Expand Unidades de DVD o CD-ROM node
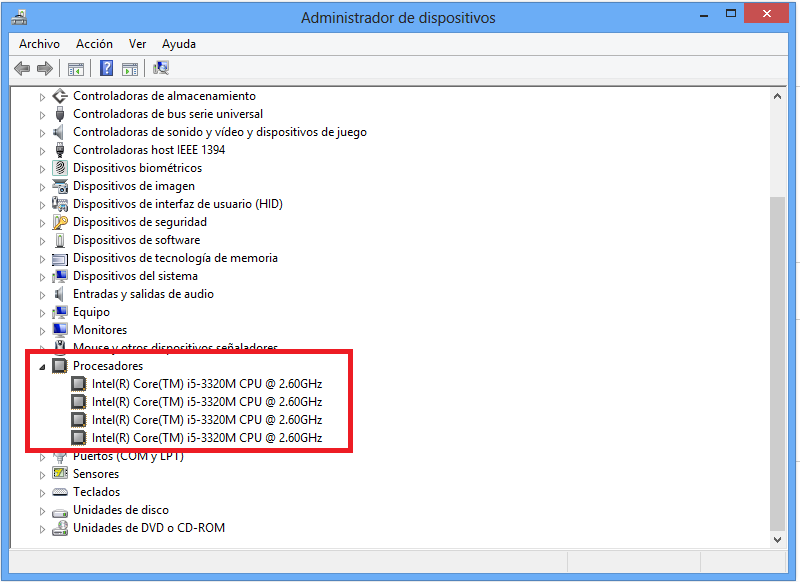 click(42, 529)
